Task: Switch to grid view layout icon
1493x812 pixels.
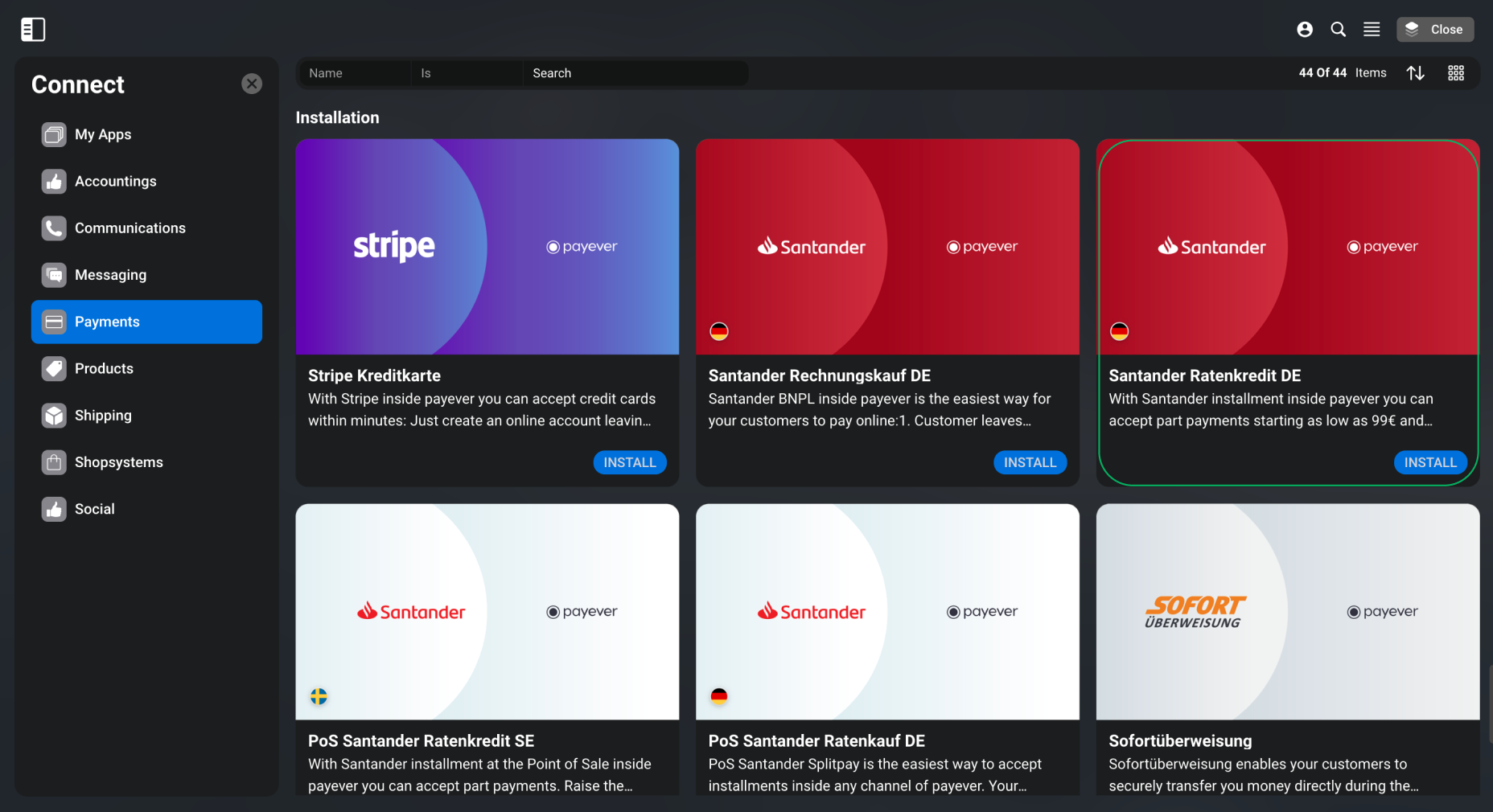Action: coord(1456,73)
